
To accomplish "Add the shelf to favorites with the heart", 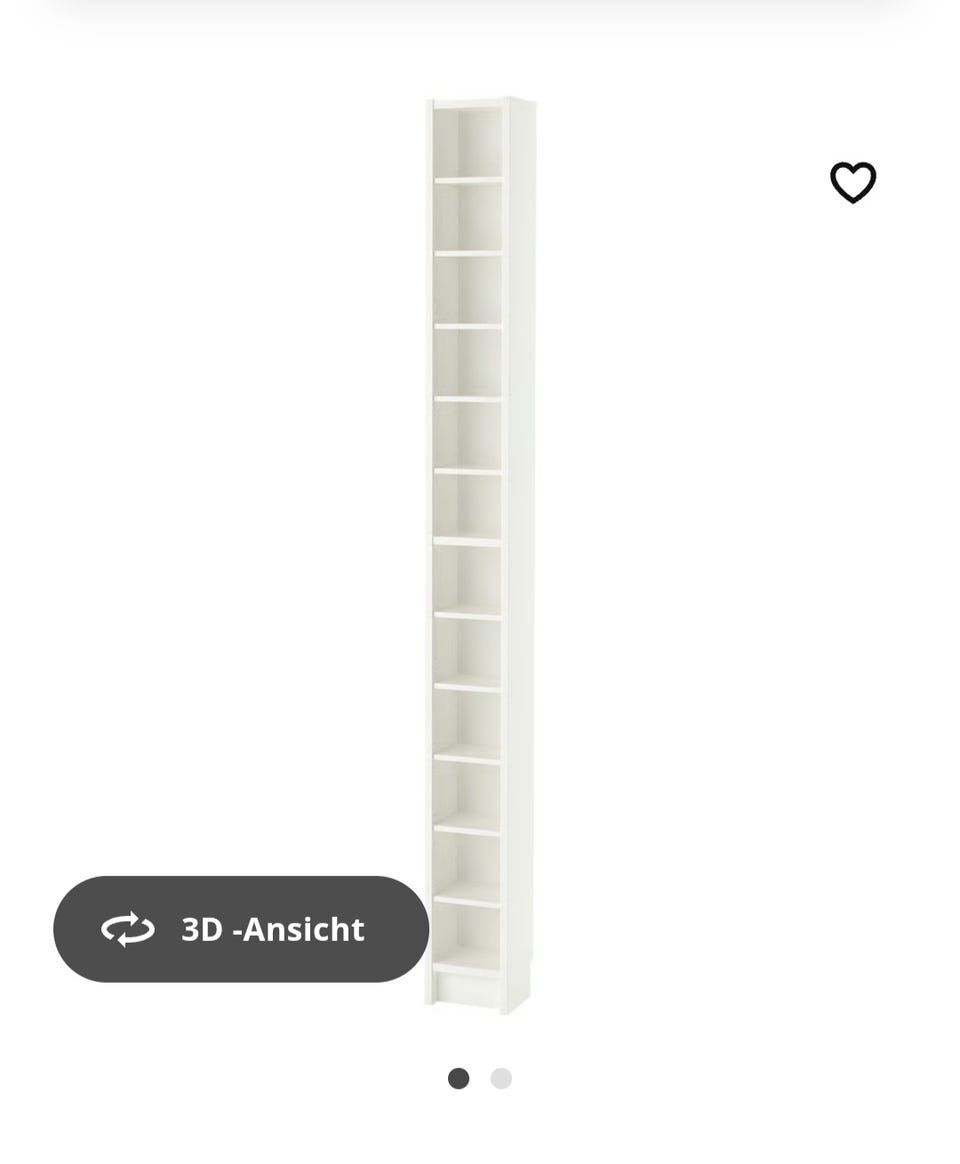I will click(x=853, y=182).
